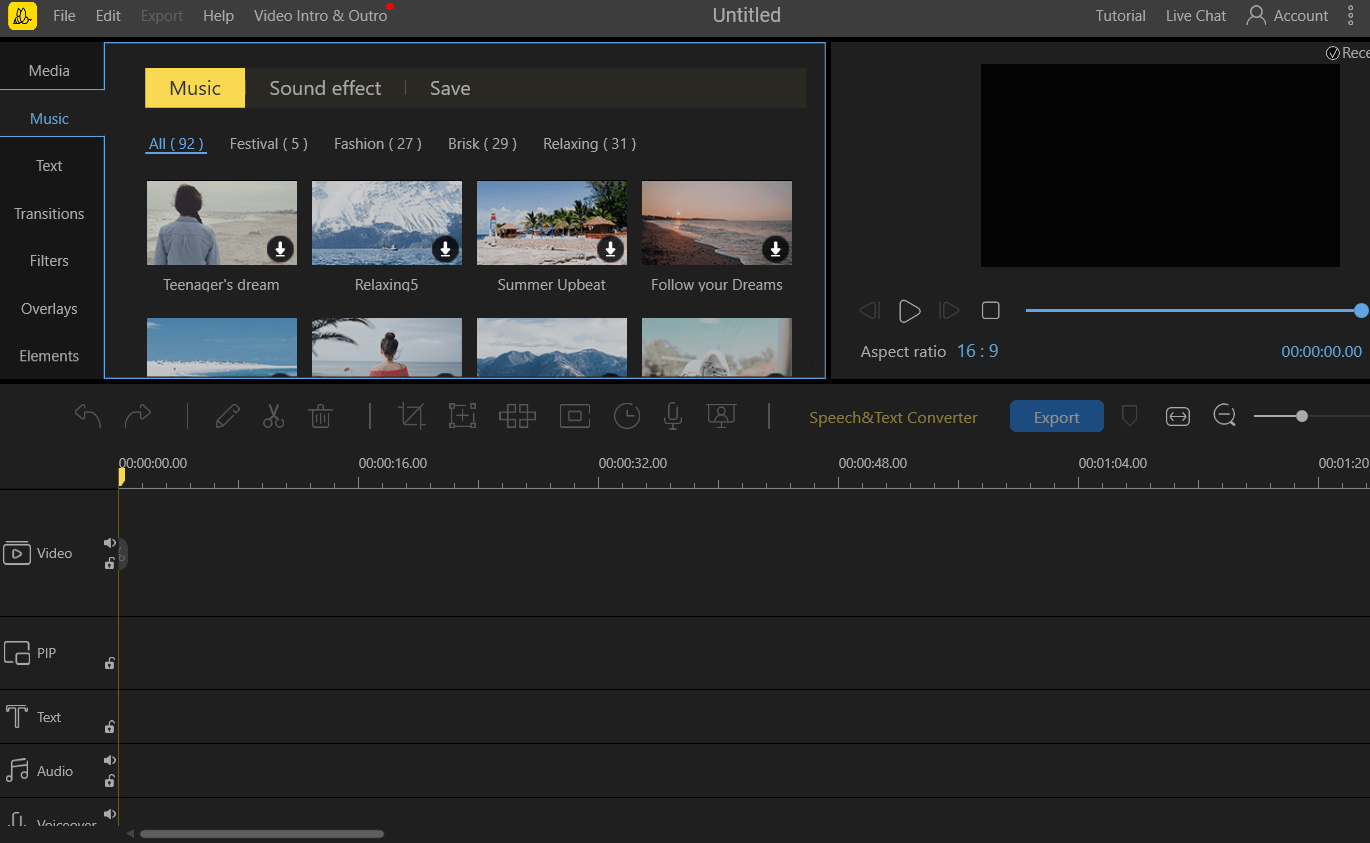Open the three-dot more options menu
Screen dimensions: 1370x843
(1351, 16)
